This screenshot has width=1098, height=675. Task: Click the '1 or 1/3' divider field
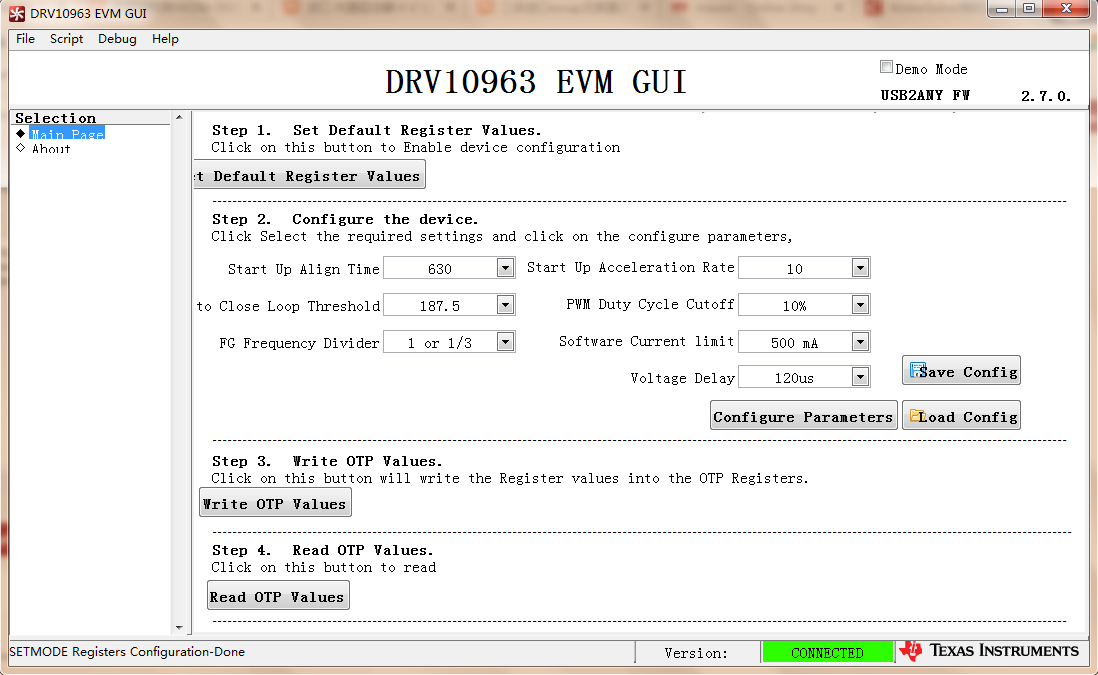click(x=440, y=342)
